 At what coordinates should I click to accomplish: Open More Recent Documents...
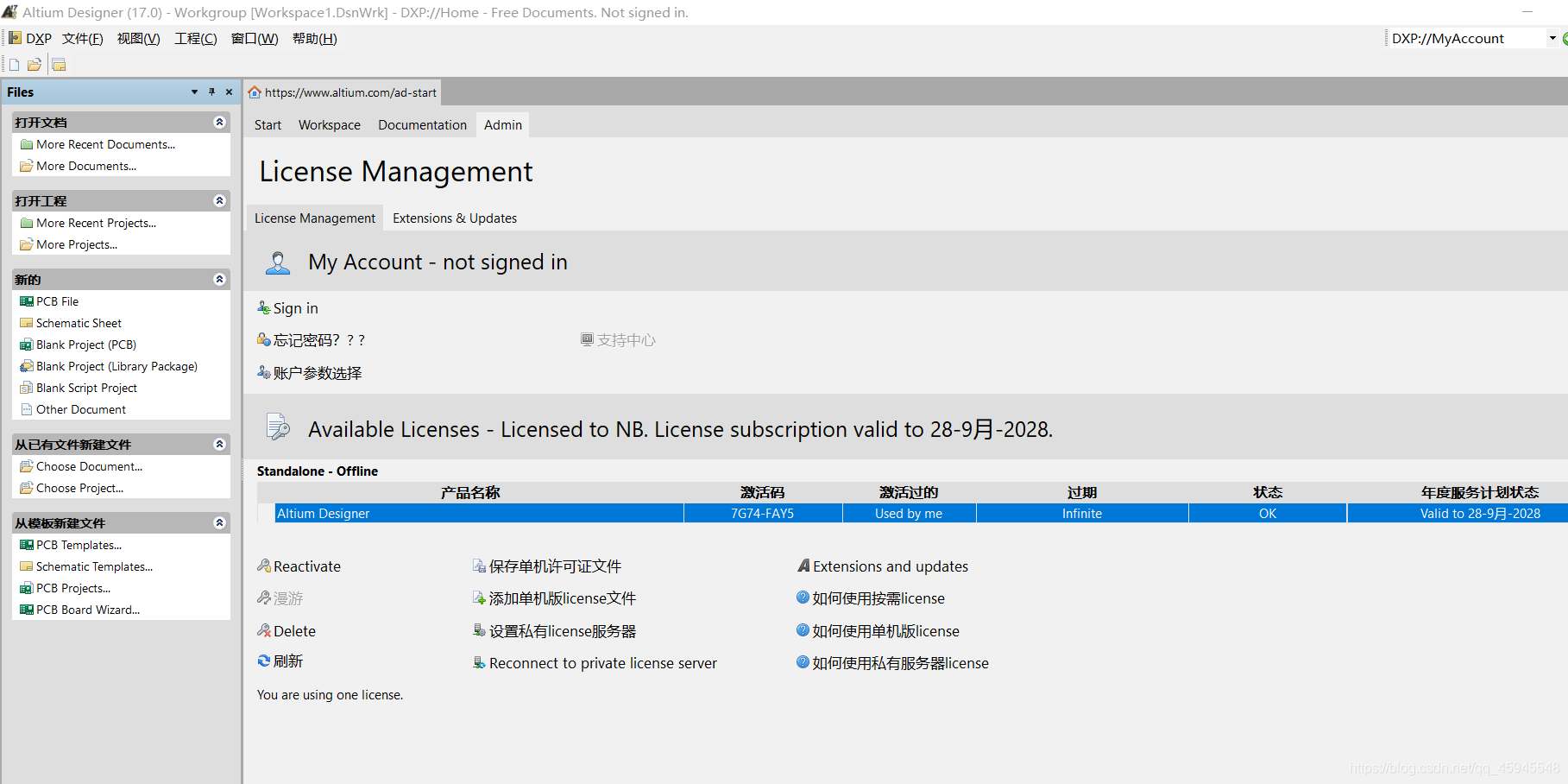tap(105, 144)
